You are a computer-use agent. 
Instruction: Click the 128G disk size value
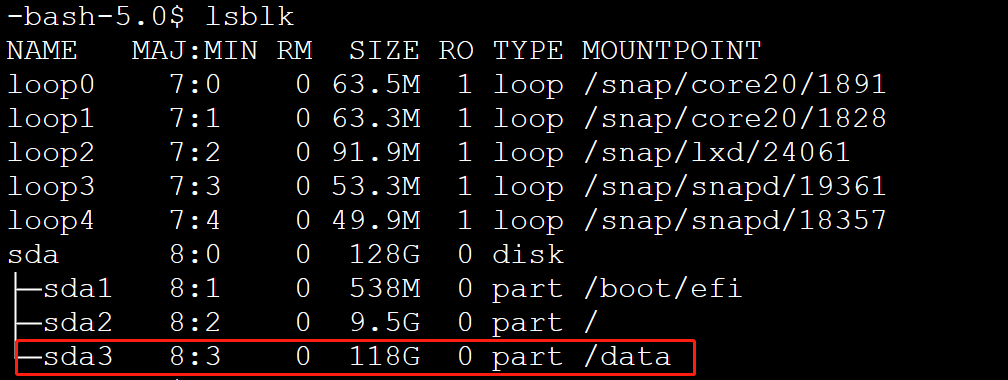tap(384, 255)
